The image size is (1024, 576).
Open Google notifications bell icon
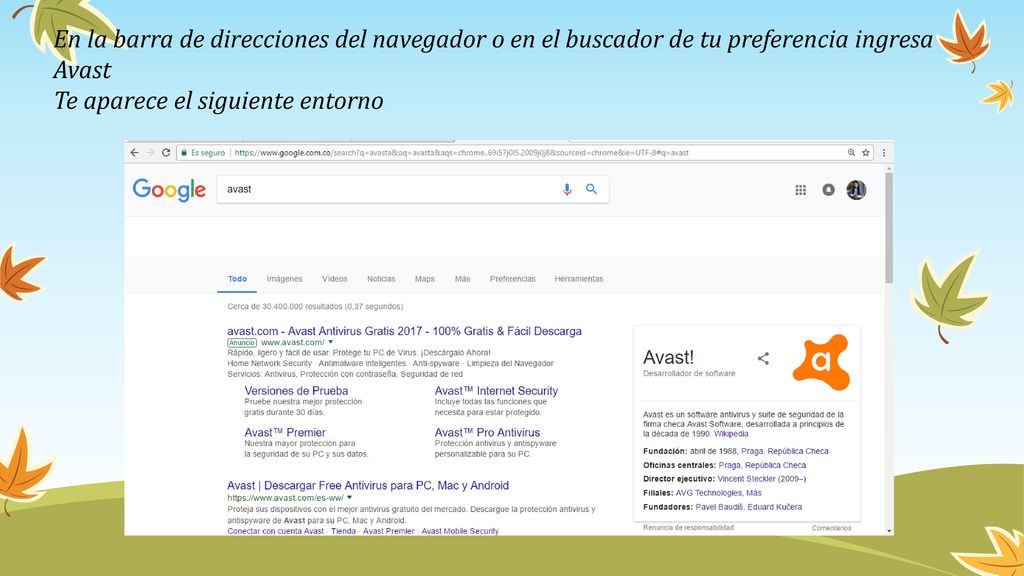[828, 190]
